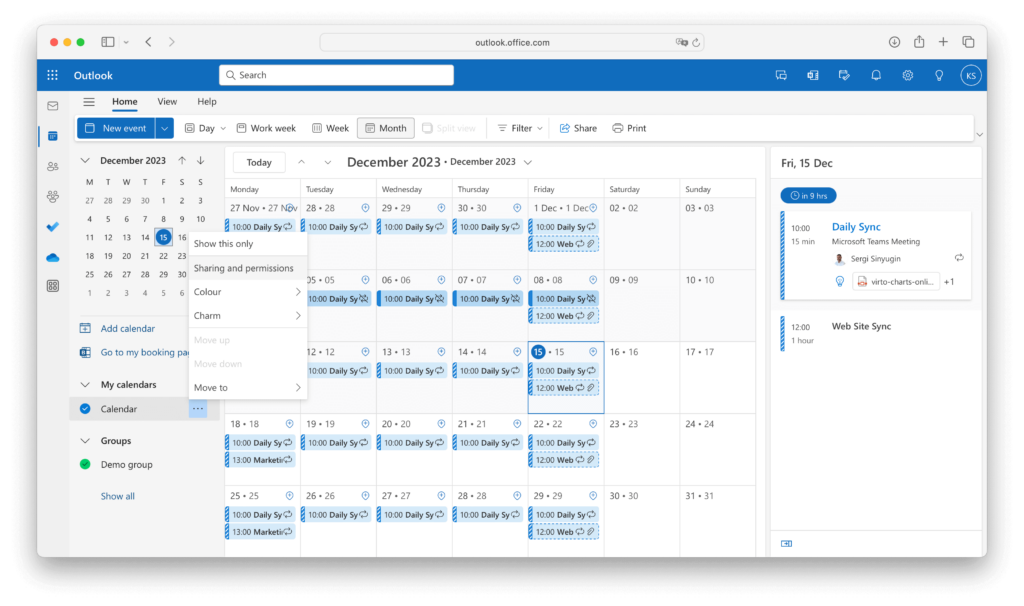This screenshot has width=1024, height=606.
Task: Click the Today button
Action: point(259,162)
